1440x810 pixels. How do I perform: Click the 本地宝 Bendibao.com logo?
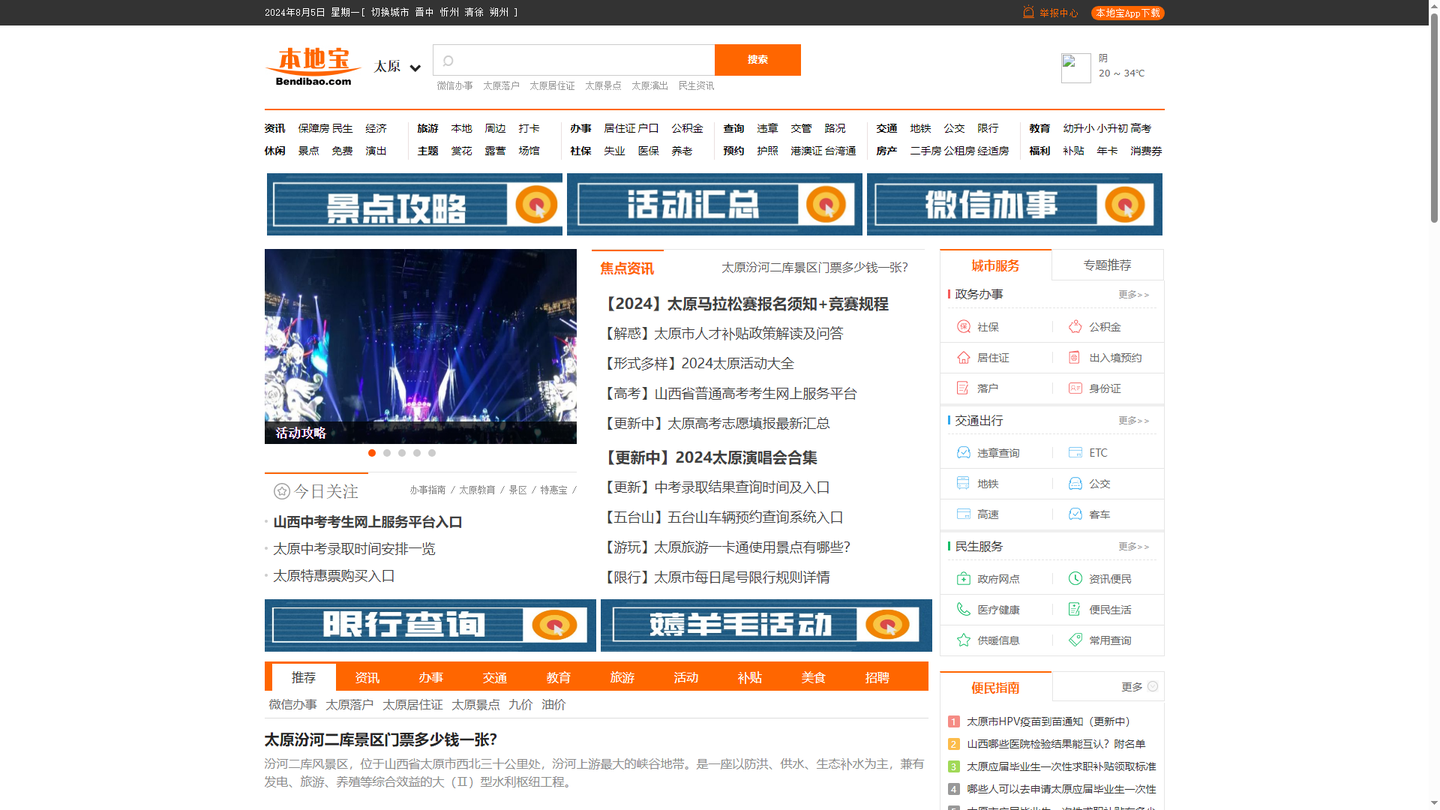point(313,67)
